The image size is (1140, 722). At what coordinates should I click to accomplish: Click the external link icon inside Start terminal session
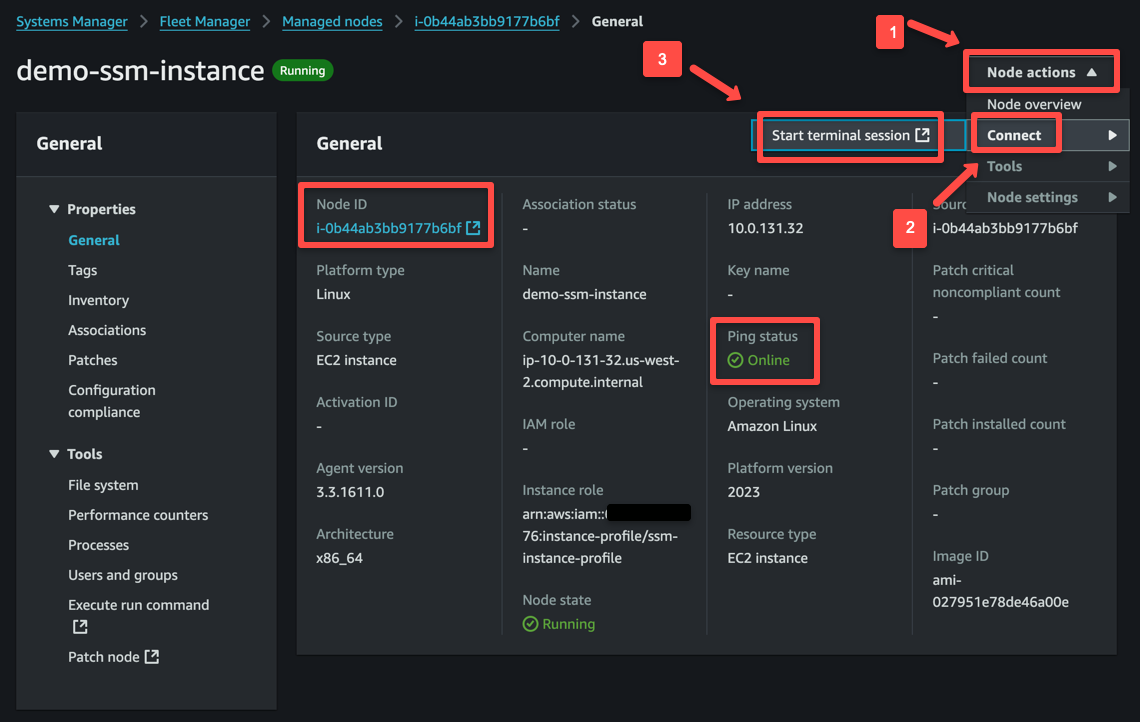point(920,135)
